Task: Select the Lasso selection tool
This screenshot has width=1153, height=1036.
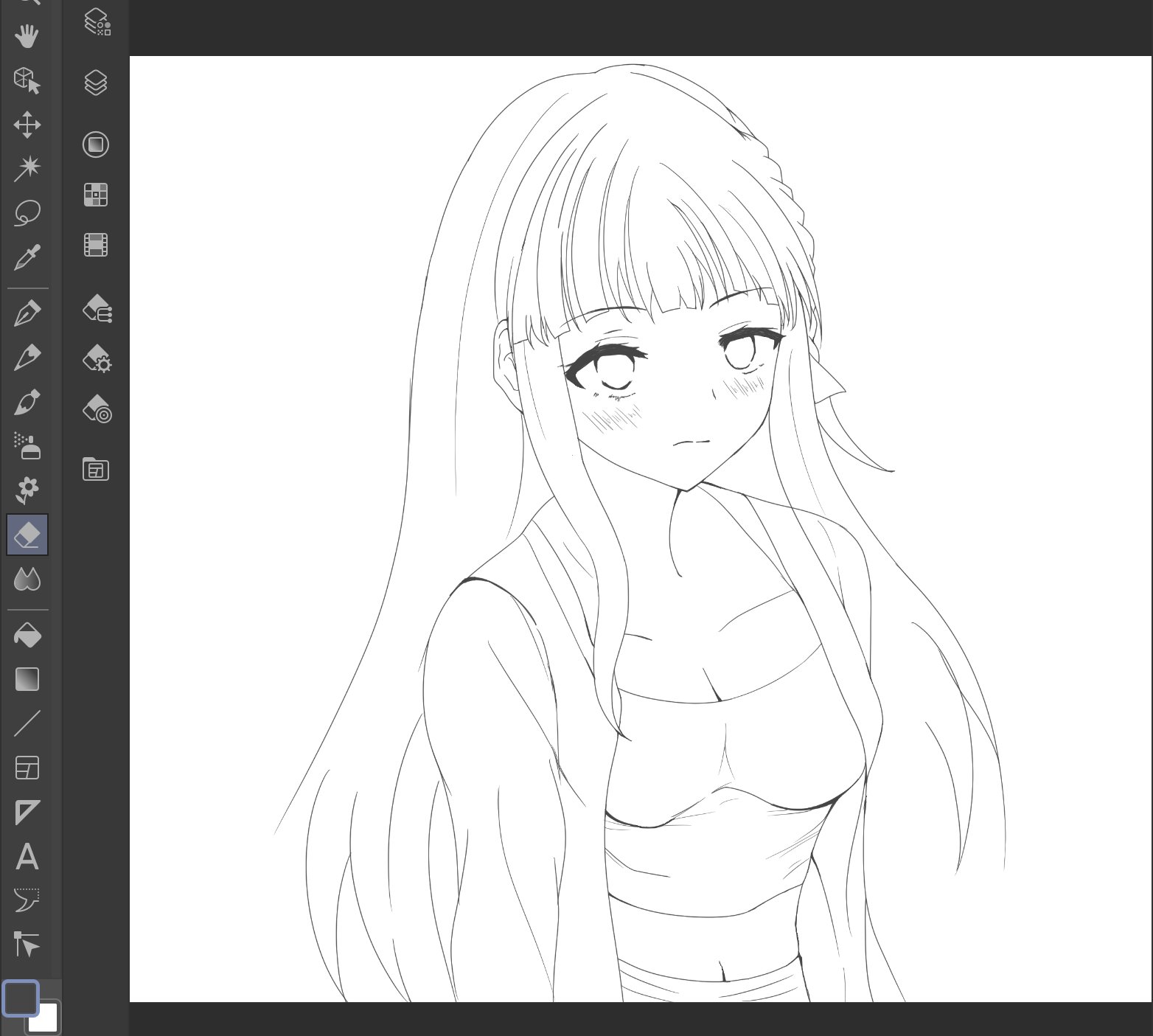Action: 27,213
